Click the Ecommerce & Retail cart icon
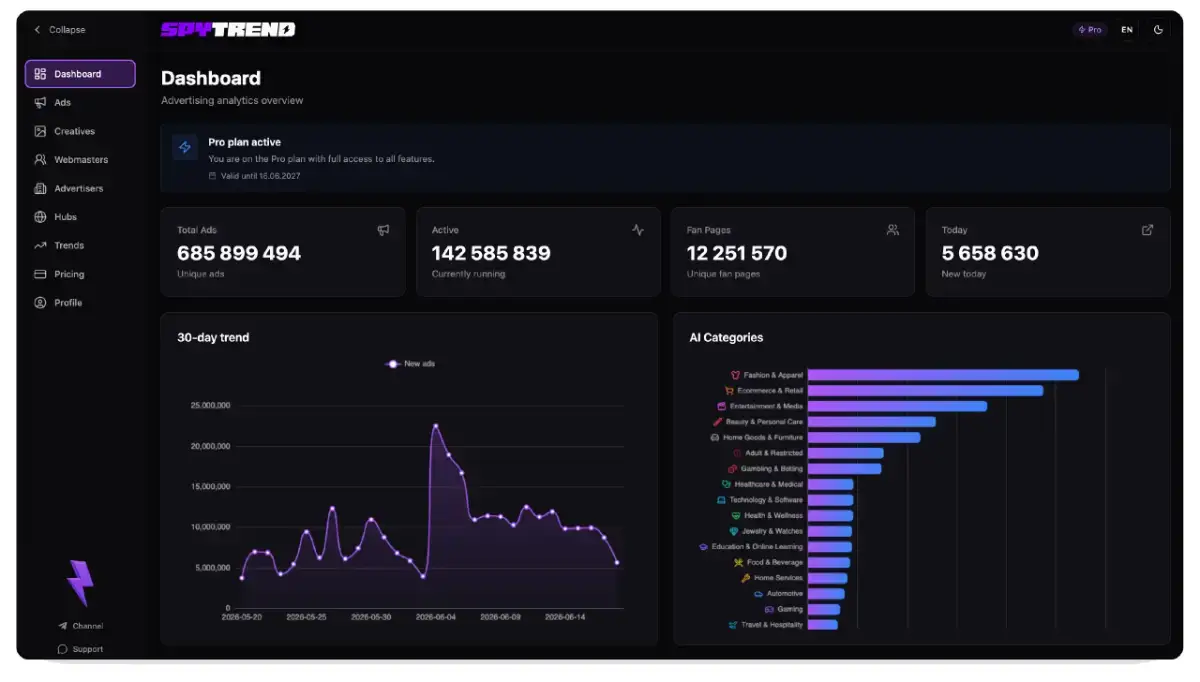The image size is (1200, 682). [x=729, y=391]
